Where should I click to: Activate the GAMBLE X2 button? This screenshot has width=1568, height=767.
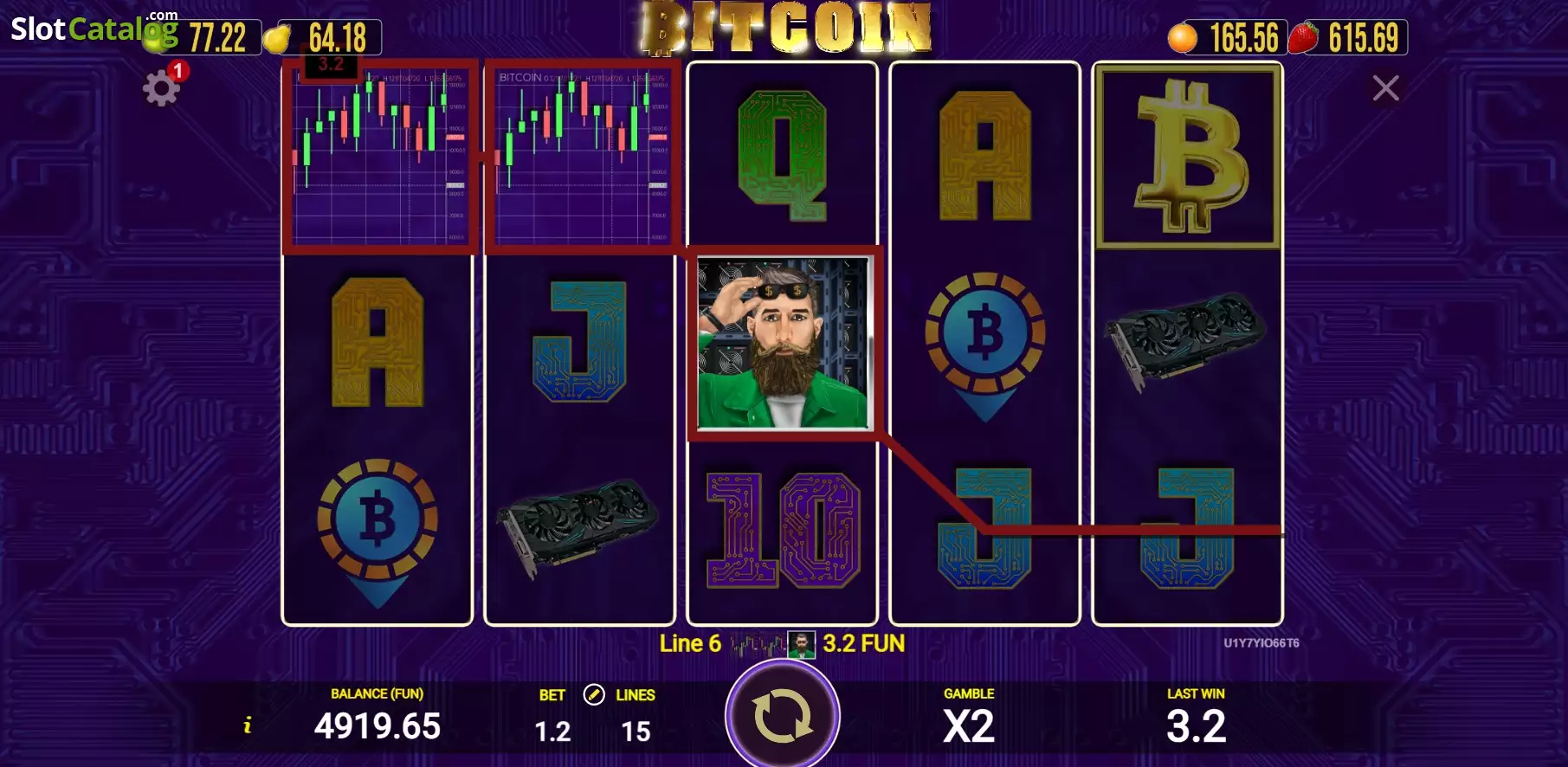(x=969, y=717)
